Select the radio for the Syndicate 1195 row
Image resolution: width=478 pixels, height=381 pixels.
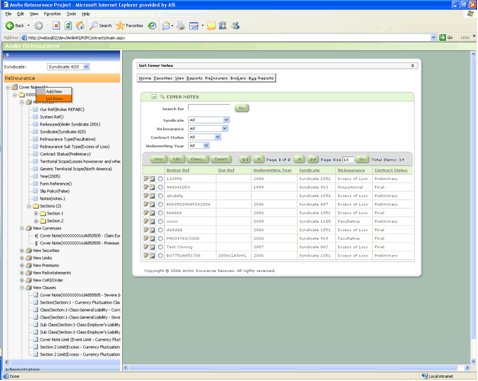click(x=160, y=221)
